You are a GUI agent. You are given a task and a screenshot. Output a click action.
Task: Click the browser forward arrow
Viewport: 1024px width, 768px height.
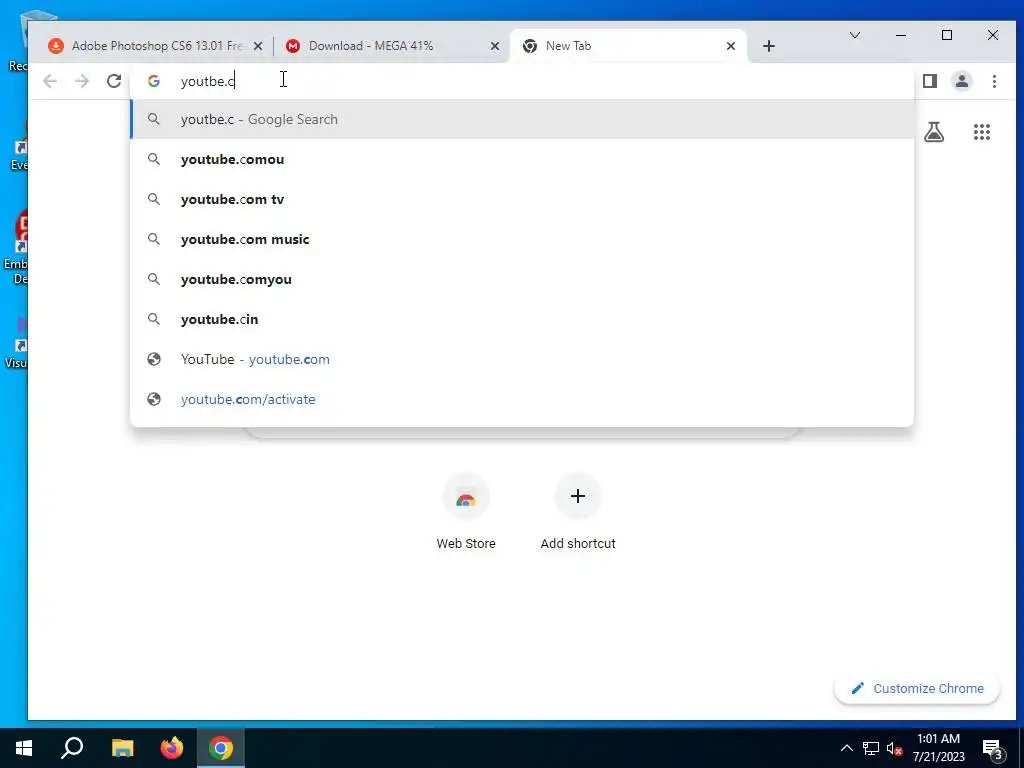click(82, 81)
